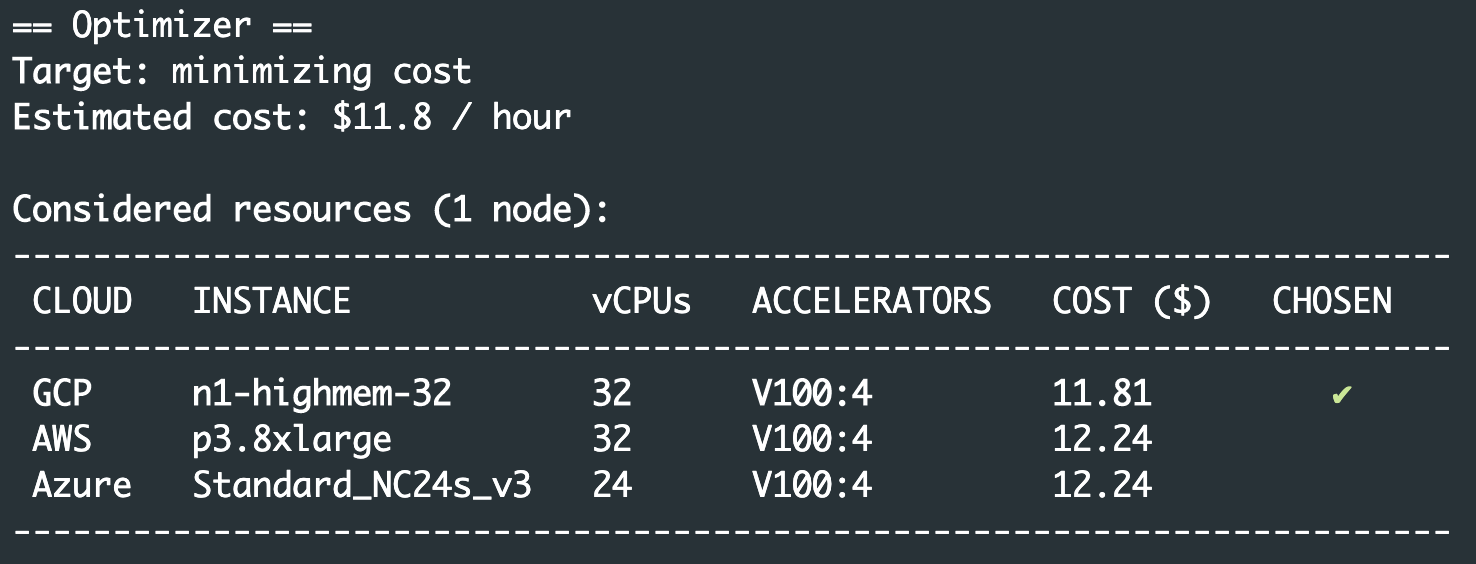Select the GCP cloud entry
This screenshot has width=1476, height=564.
click(62, 393)
